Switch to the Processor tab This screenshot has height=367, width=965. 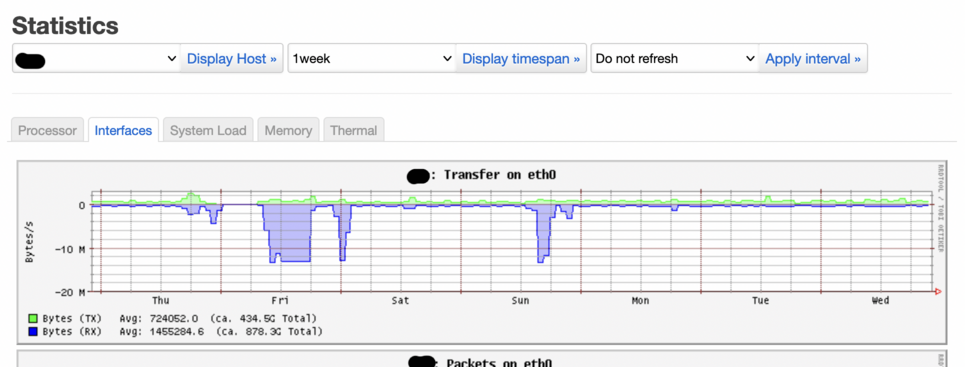point(47,131)
